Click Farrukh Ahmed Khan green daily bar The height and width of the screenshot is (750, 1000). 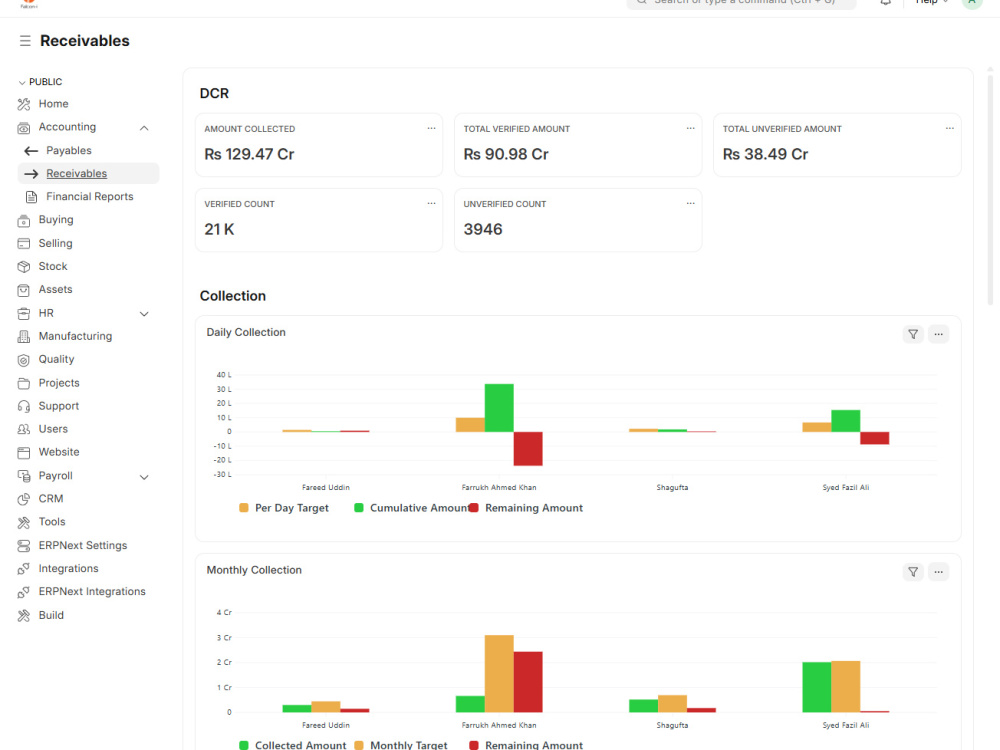pos(499,408)
